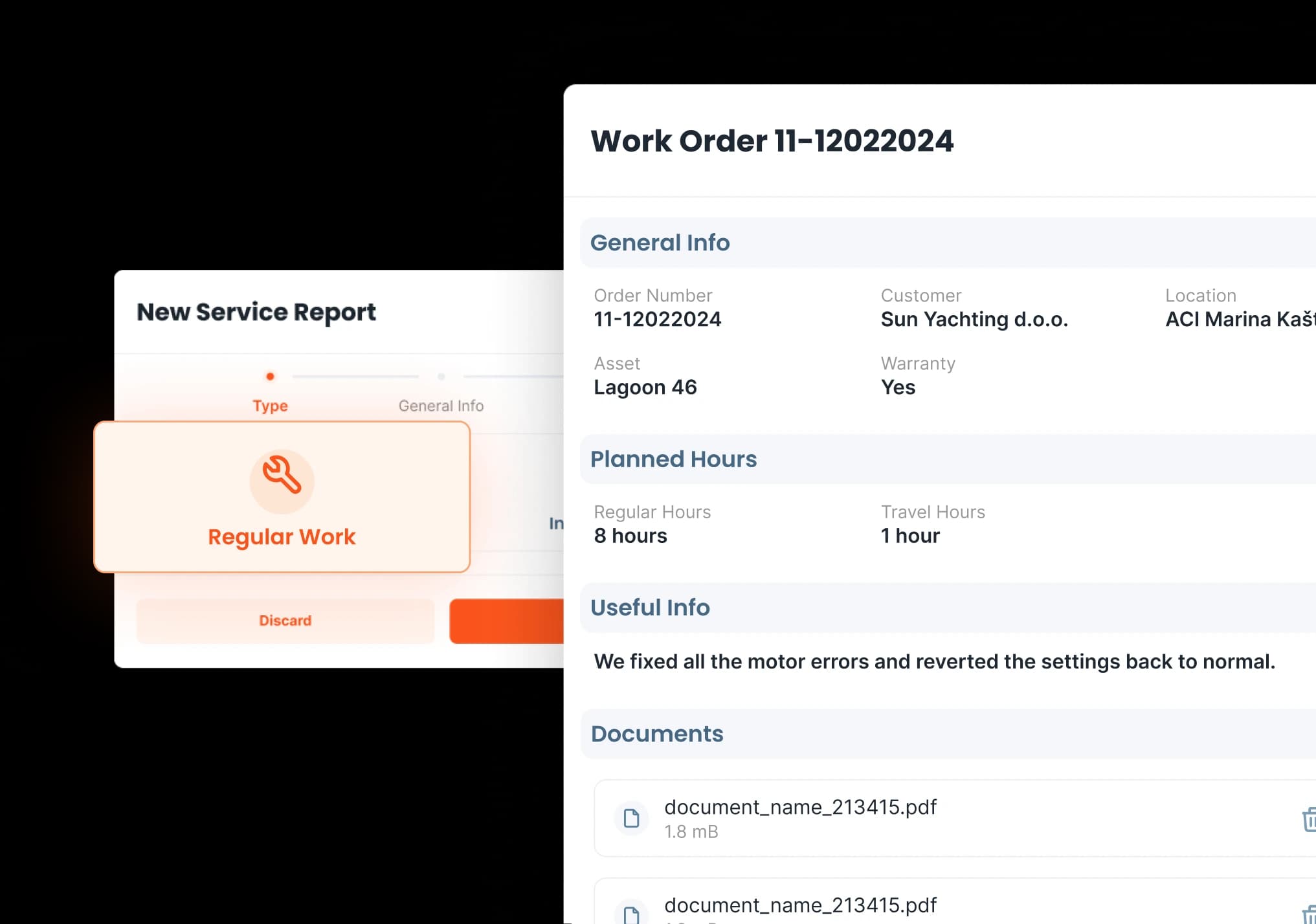Collapse the Planned Hours section header
This screenshot has height=924, width=1316.
point(673,459)
